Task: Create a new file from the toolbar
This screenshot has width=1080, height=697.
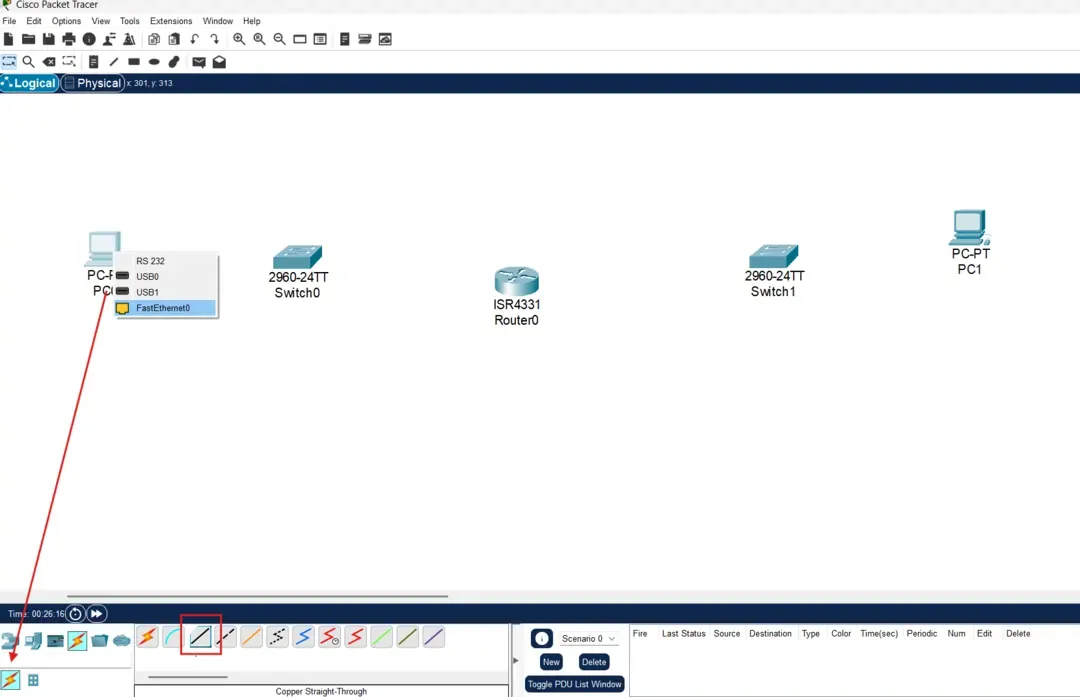Action: (8, 39)
